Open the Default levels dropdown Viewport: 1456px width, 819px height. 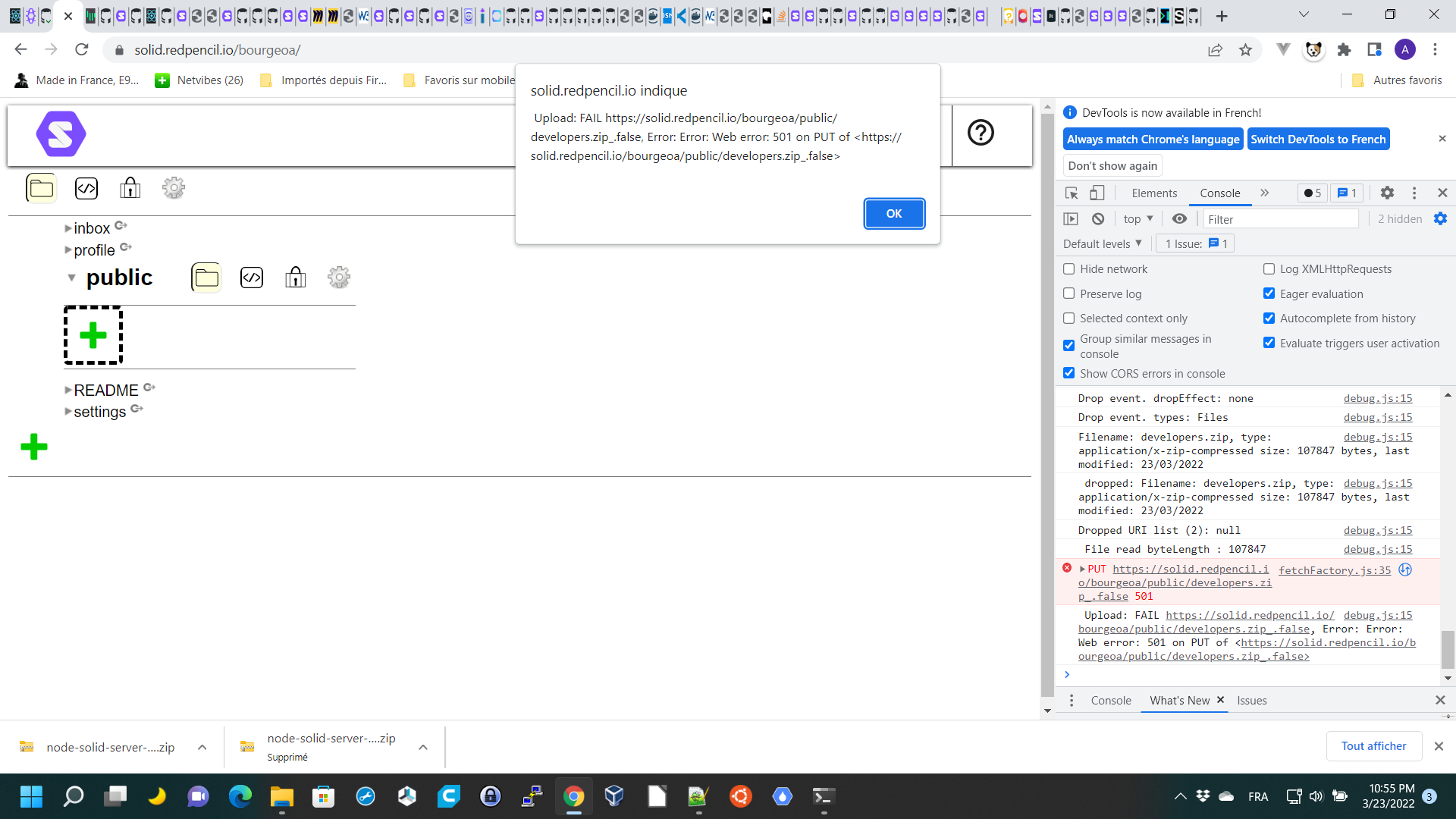tap(1103, 243)
